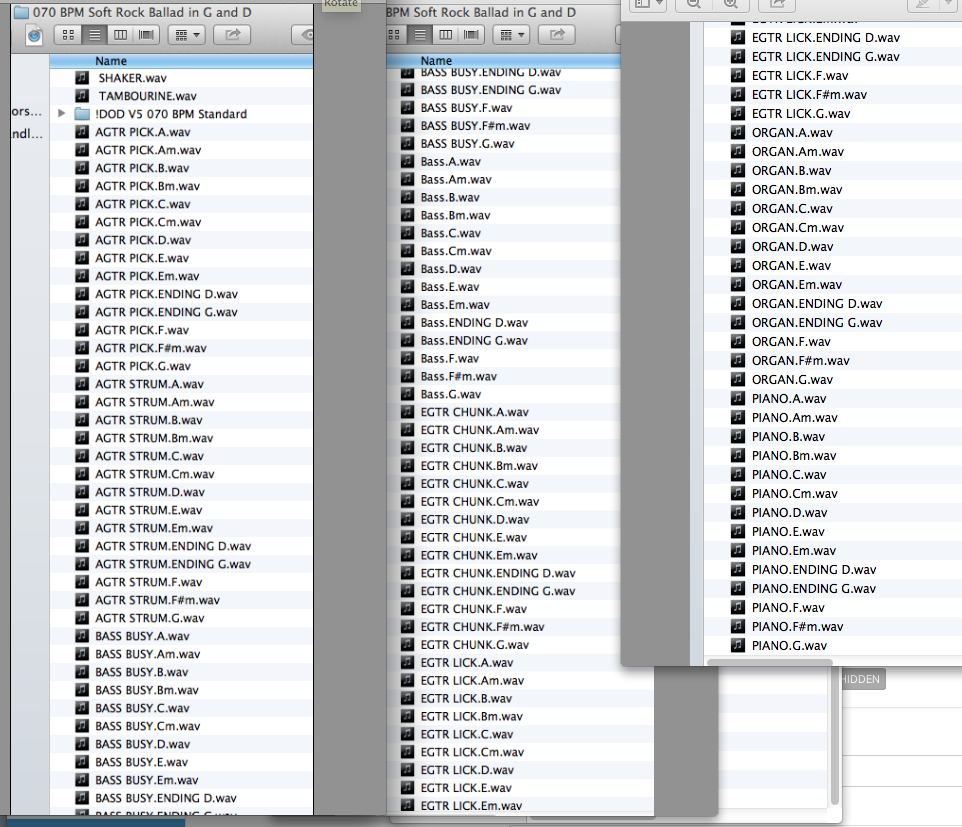The width and height of the screenshot is (962, 827).
Task: Expand the !DOD V5 070 BPM Standard folder
Action: (x=62, y=114)
